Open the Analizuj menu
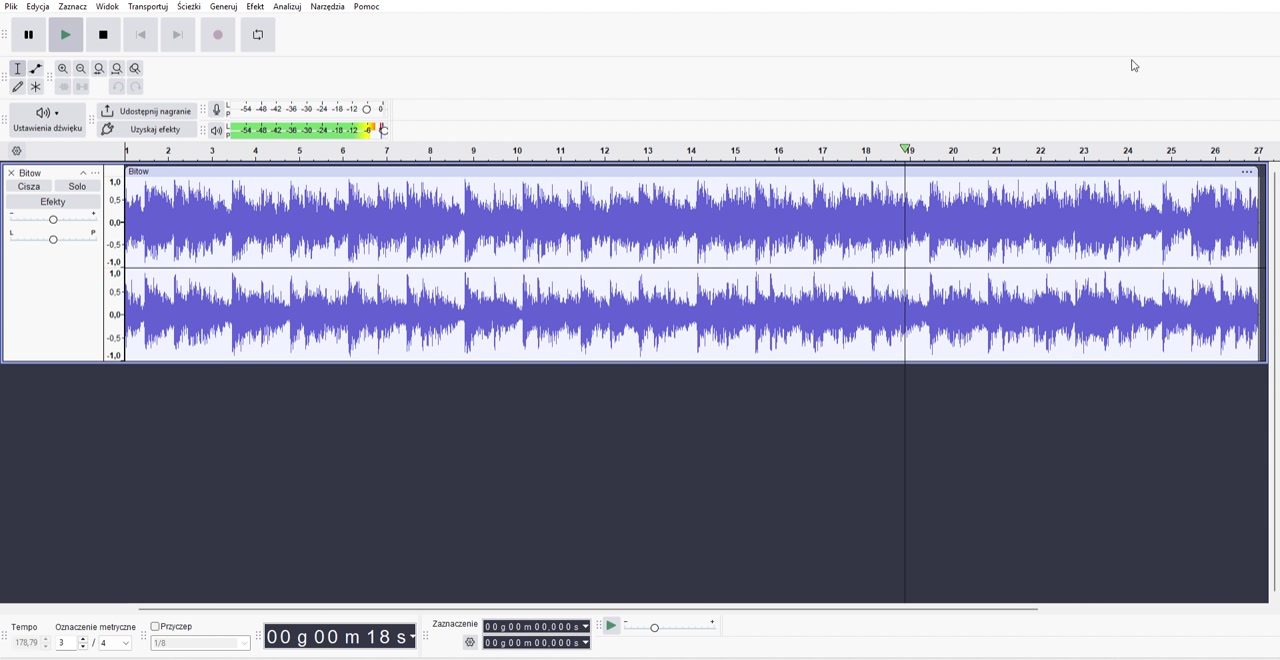Screen dimensions: 1280x660 coord(287,7)
